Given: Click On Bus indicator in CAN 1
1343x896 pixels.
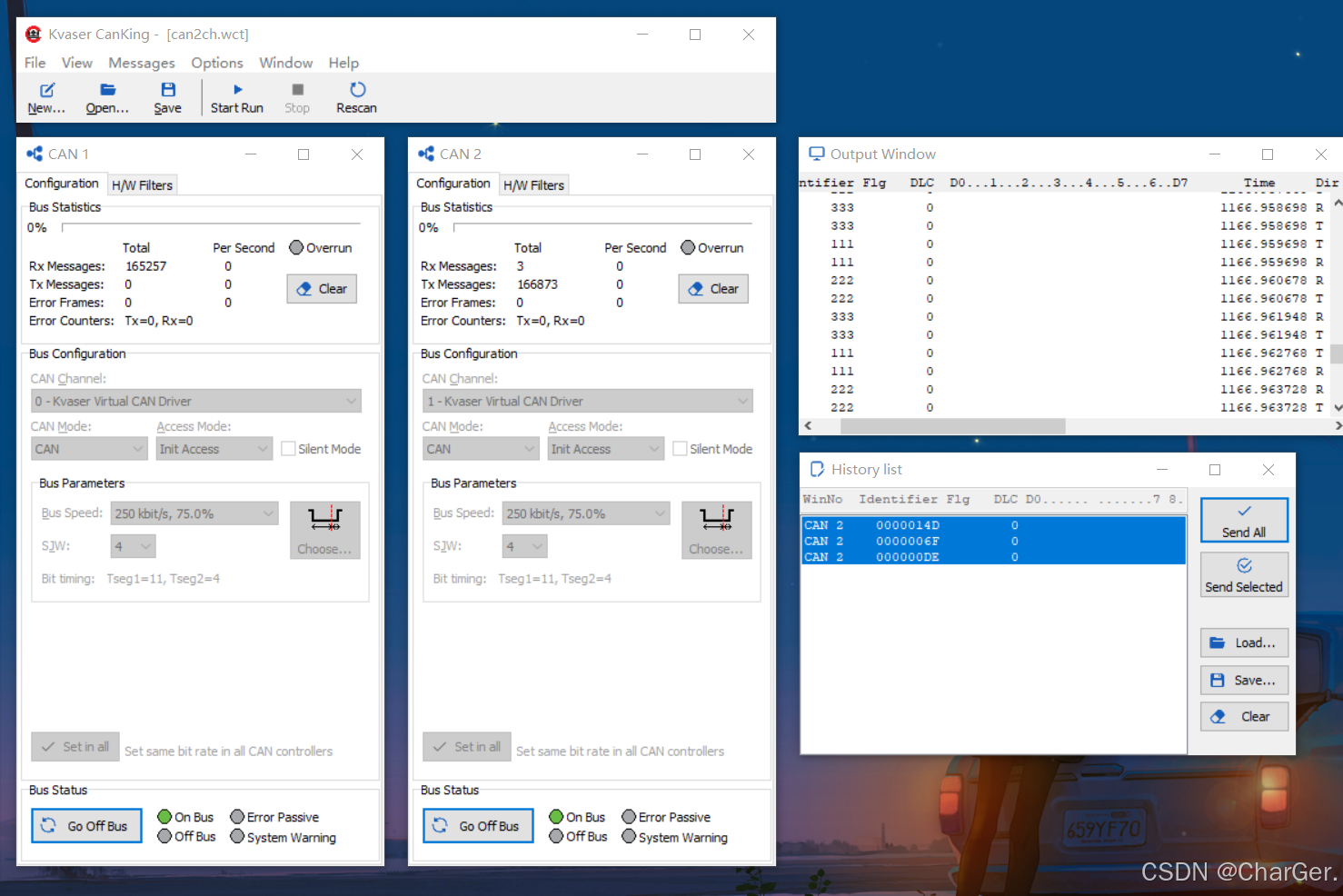Looking at the screenshot, I should tap(164, 817).
